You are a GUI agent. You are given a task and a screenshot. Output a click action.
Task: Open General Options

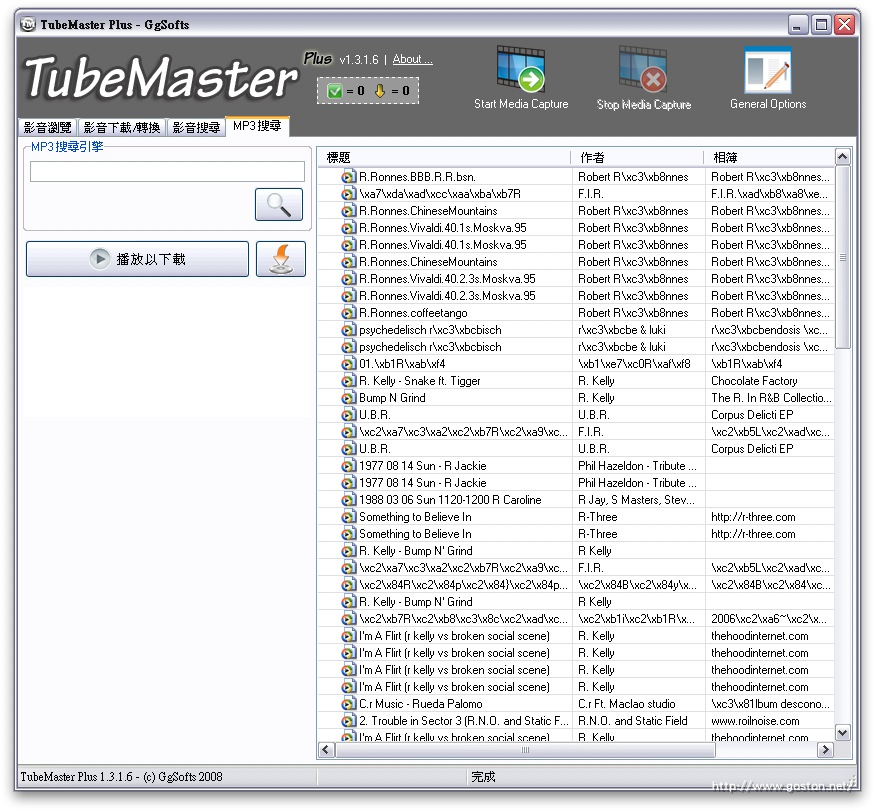click(x=768, y=77)
